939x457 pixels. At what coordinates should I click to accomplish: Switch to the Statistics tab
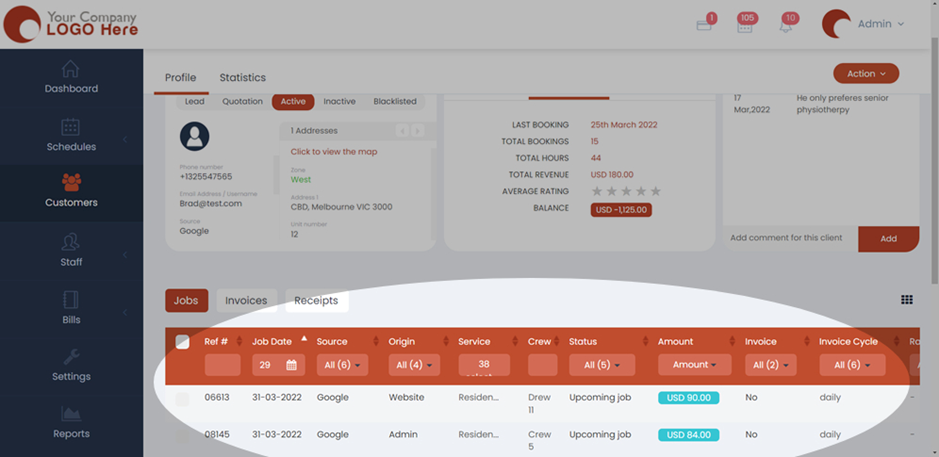click(242, 78)
